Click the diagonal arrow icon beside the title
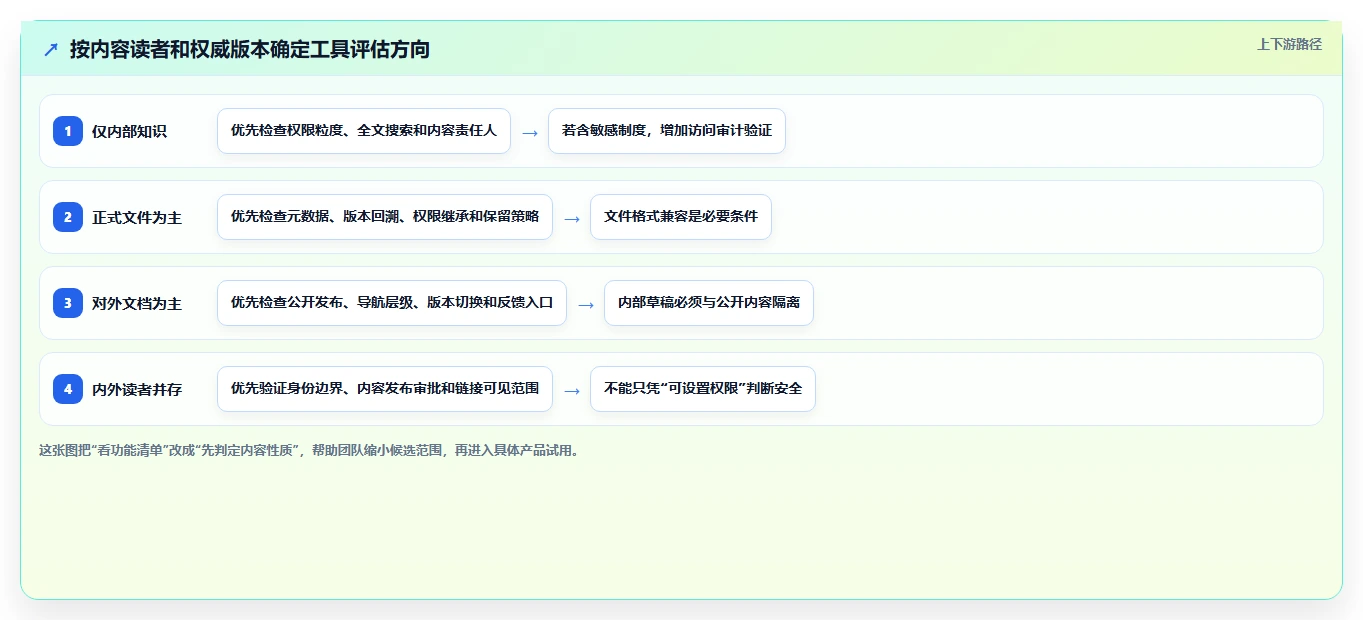This screenshot has width=1363, height=620. [x=51, y=49]
